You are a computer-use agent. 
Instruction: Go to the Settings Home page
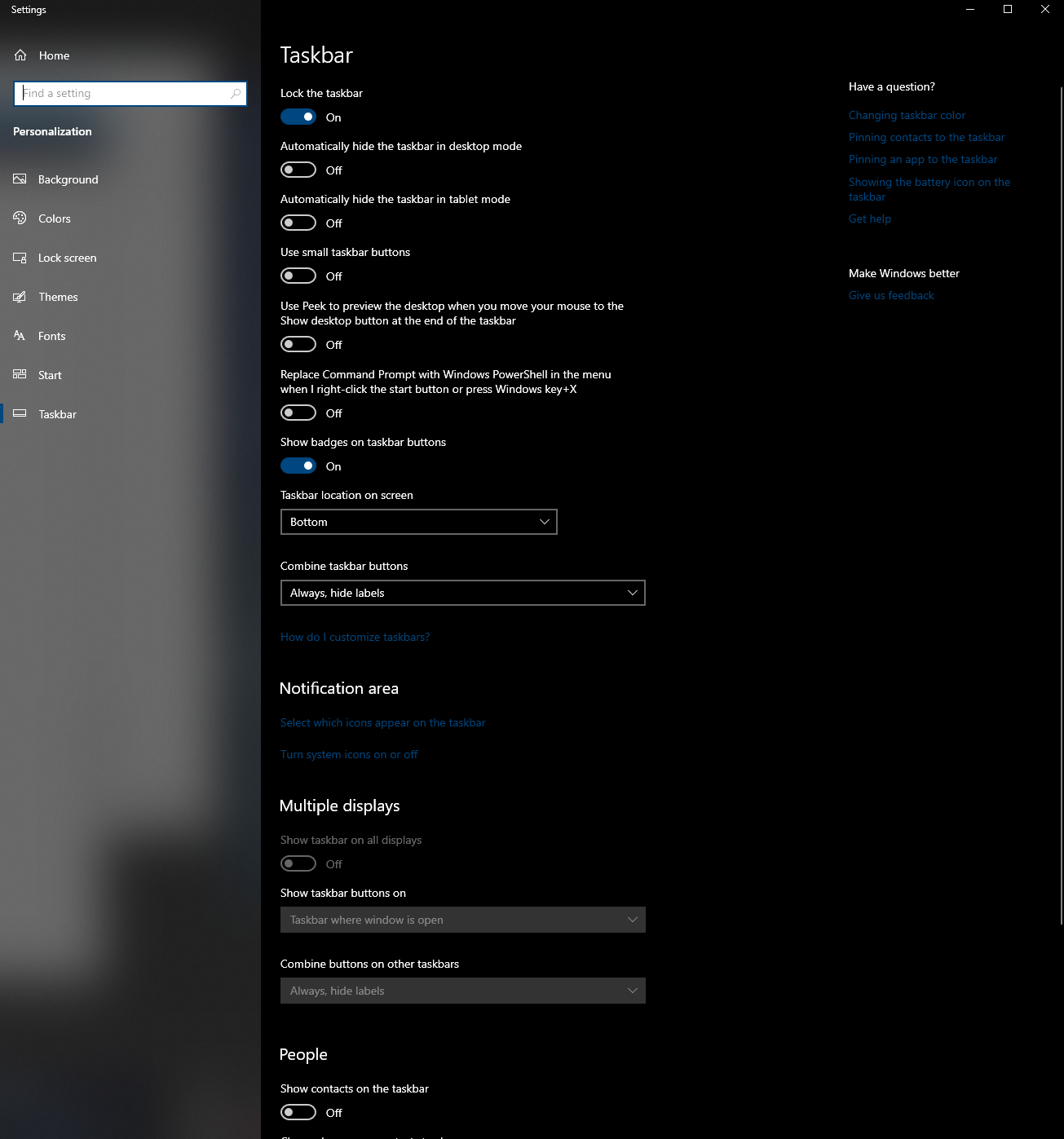click(x=54, y=55)
